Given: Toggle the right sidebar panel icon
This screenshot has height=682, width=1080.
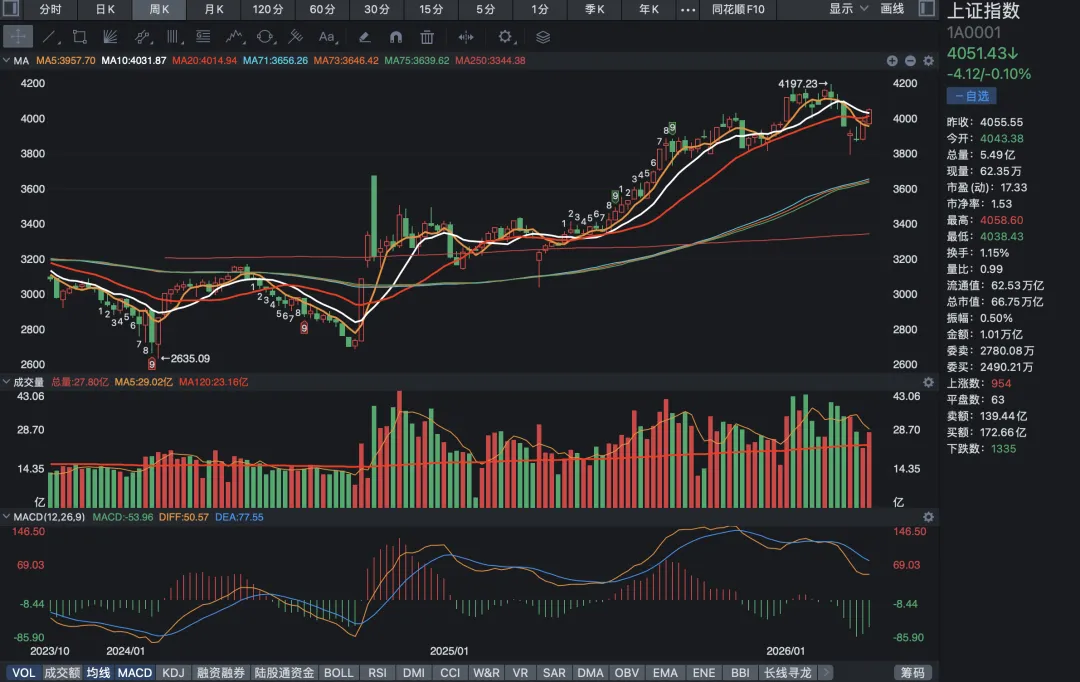Looking at the screenshot, I should (x=927, y=9).
